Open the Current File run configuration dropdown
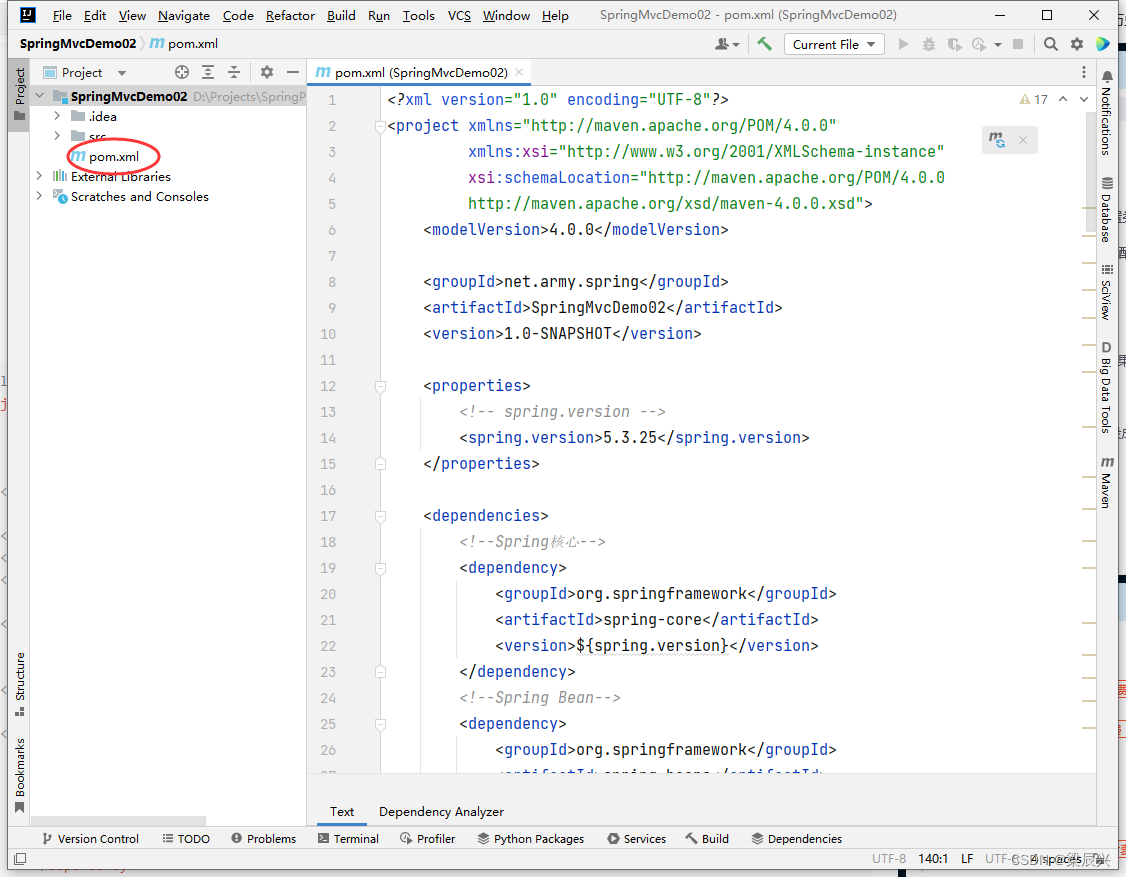 [834, 45]
